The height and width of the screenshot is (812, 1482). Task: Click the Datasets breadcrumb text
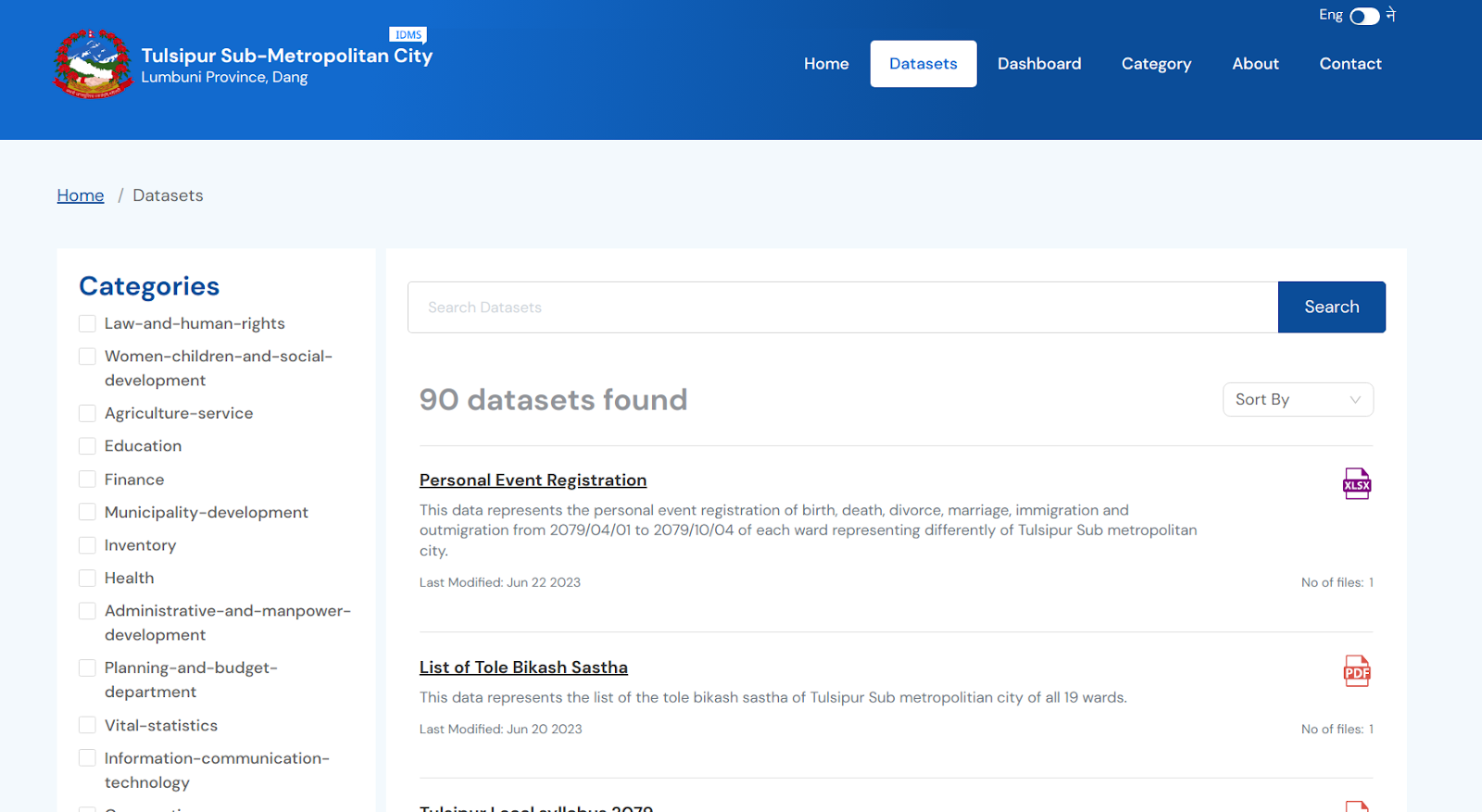(x=168, y=195)
